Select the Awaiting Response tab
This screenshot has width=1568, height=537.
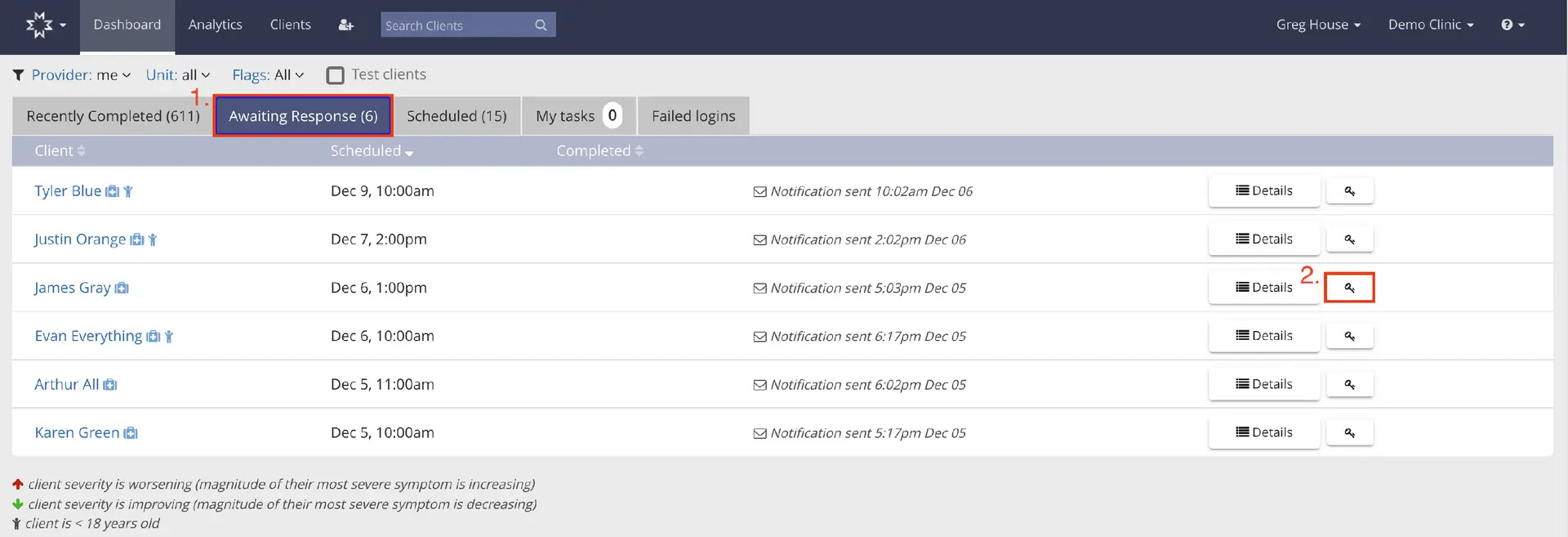[x=303, y=116]
